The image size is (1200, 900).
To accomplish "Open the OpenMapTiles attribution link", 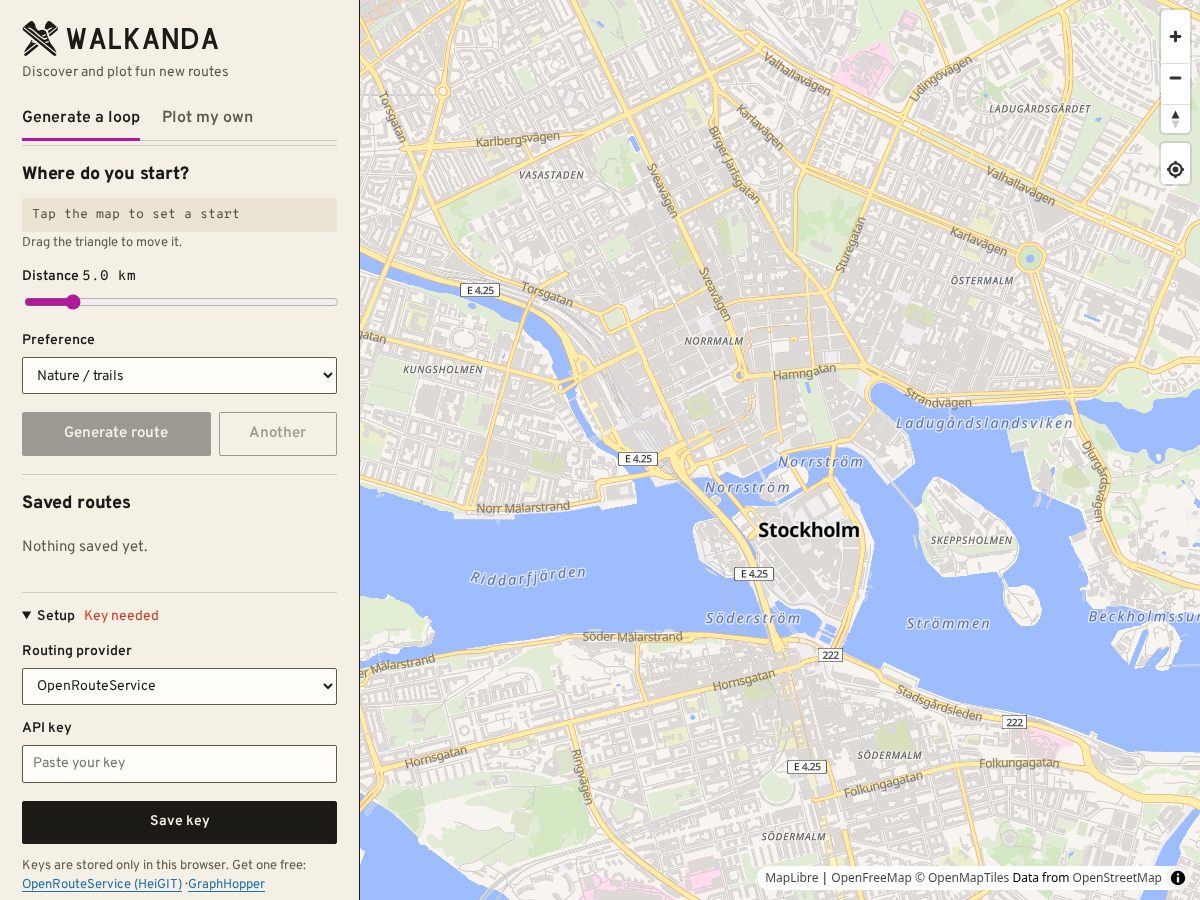I will [x=962, y=878].
